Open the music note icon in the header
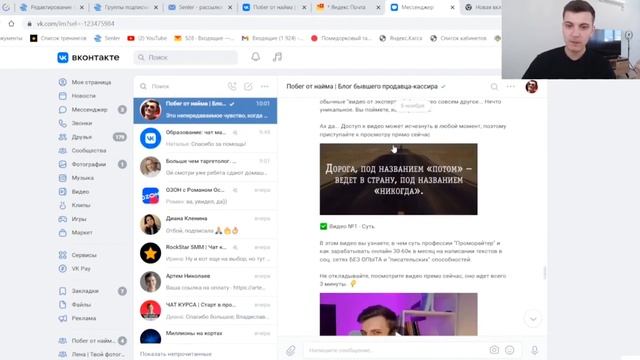This screenshot has width=640, height=360. click(277, 57)
